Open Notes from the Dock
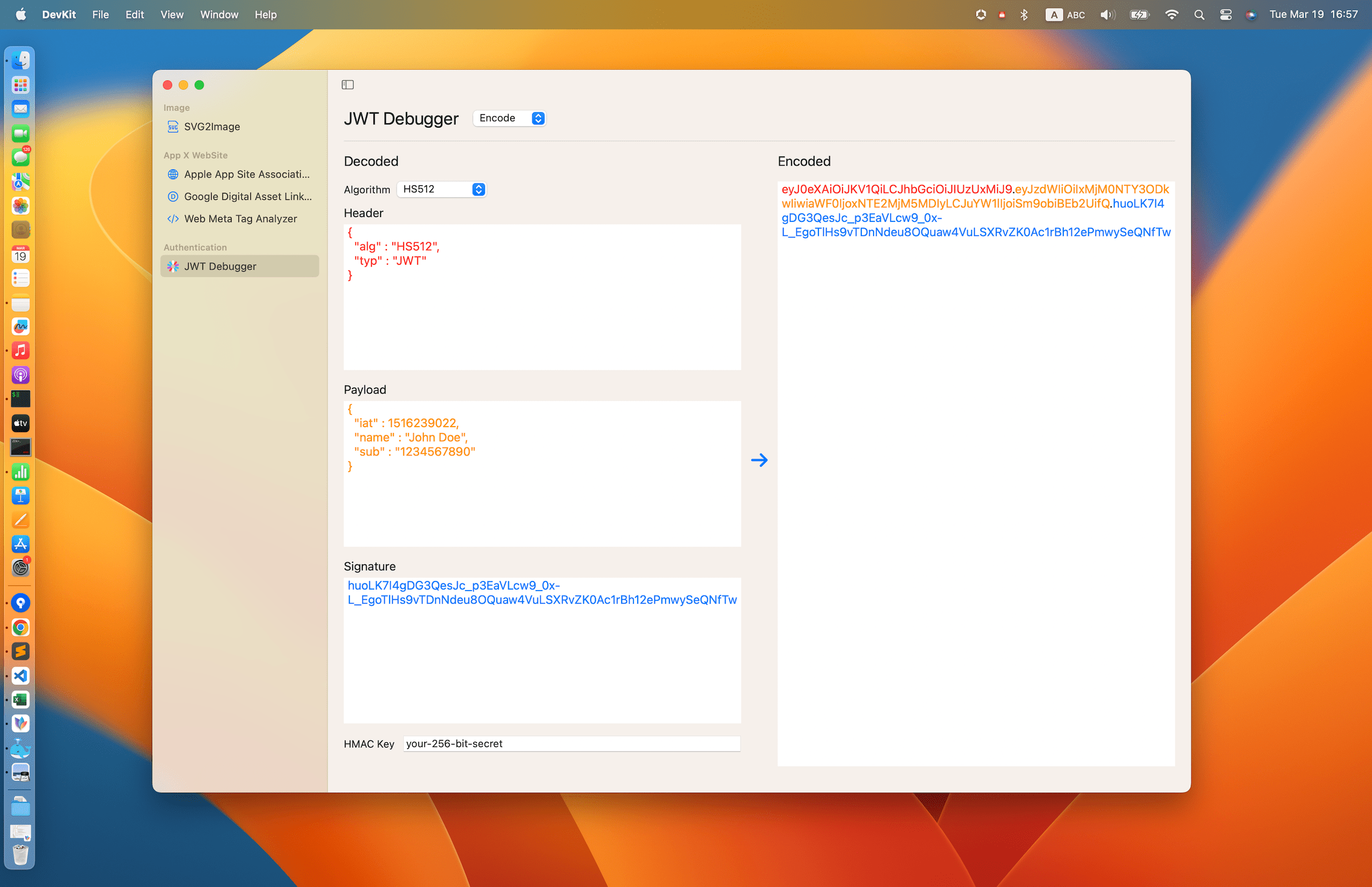 (x=21, y=302)
